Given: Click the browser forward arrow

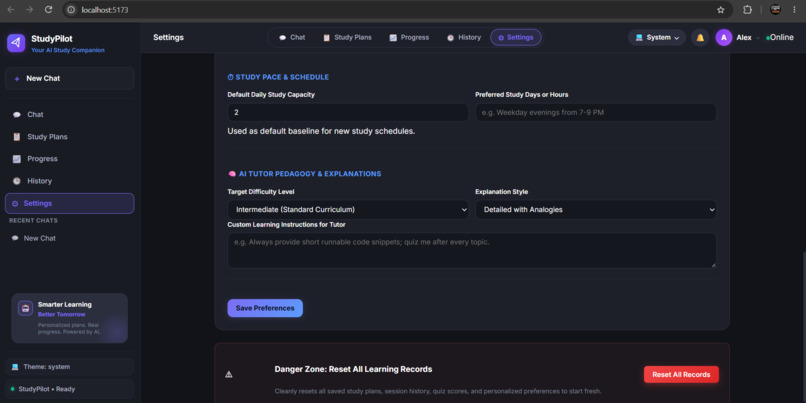Looking at the screenshot, I should (x=29, y=10).
